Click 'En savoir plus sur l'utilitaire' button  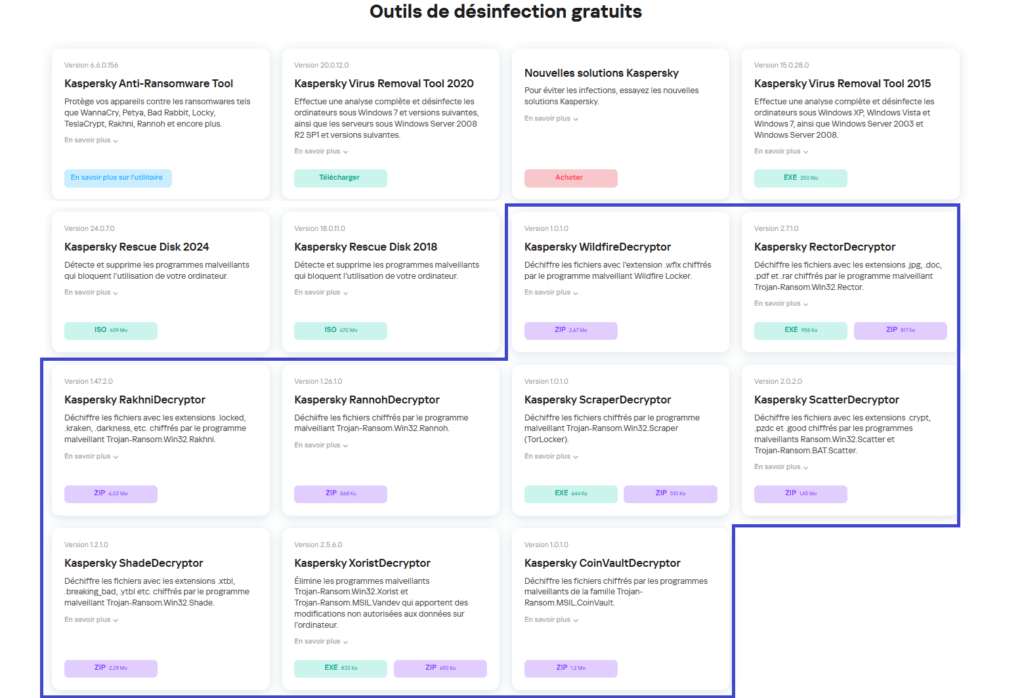coord(118,178)
